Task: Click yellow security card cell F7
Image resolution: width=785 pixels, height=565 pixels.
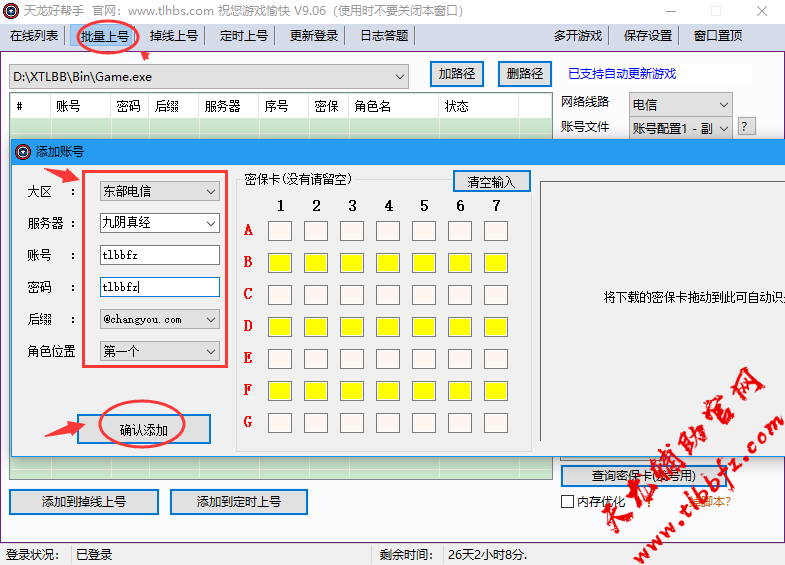Action: [x=496, y=391]
